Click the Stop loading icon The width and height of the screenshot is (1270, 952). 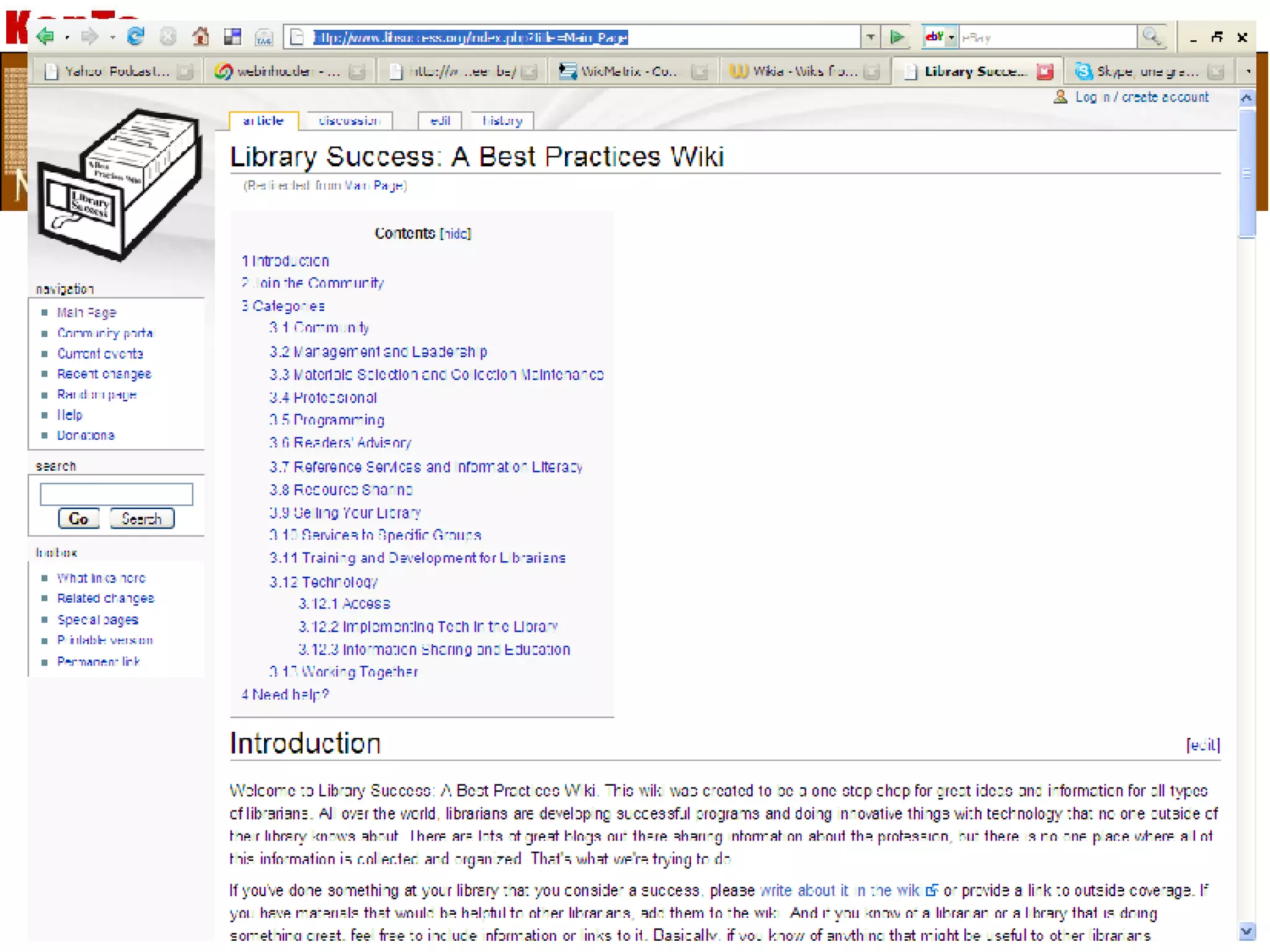pos(167,37)
